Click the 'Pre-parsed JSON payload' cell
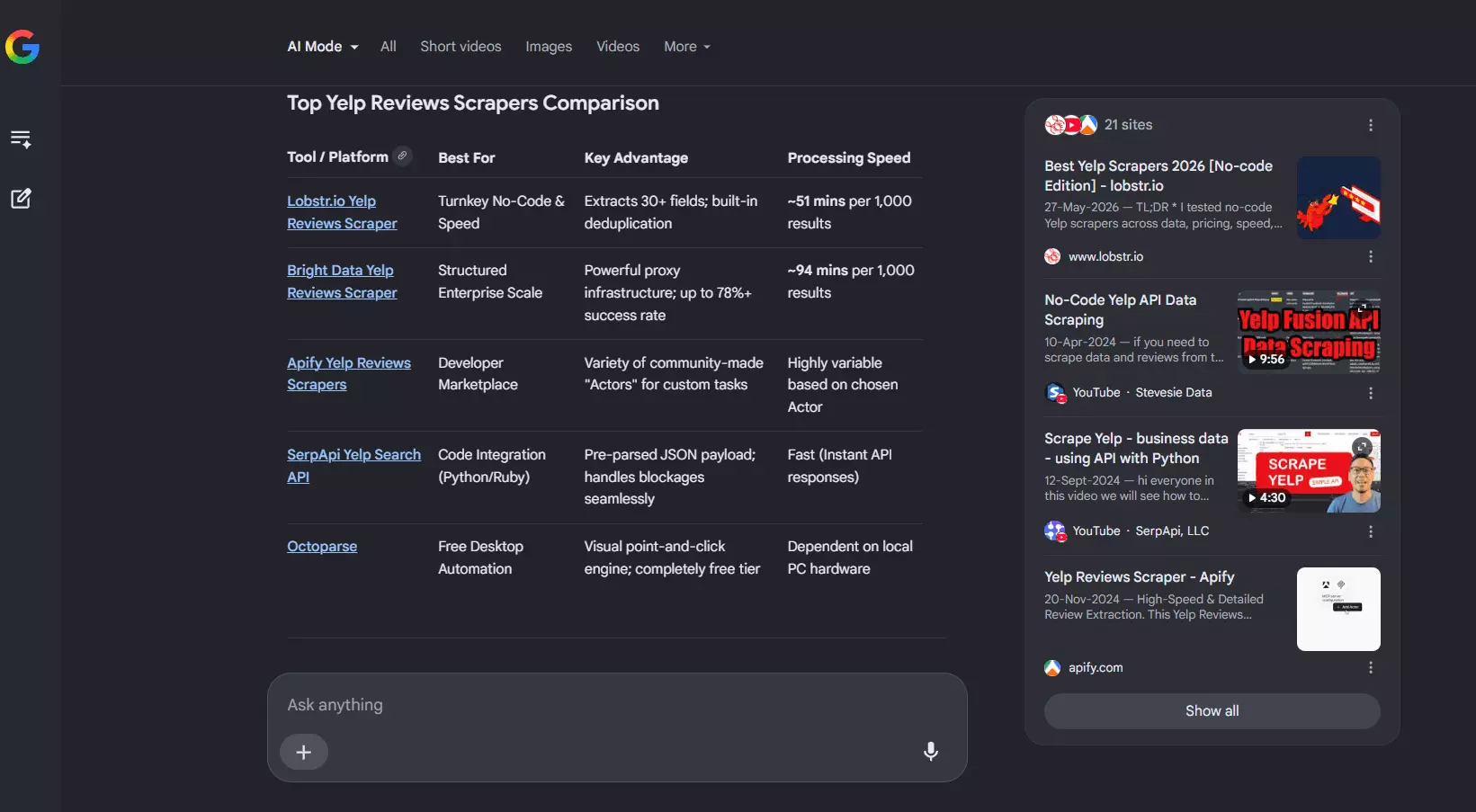The width and height of the screenshot is (1476, 812). (x=670, y=477)
